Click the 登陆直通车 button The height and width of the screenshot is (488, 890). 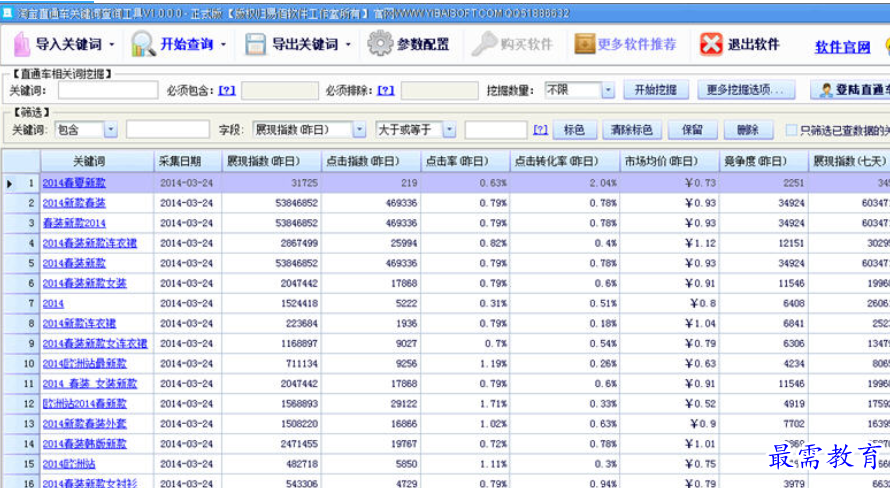pos(851,90)
